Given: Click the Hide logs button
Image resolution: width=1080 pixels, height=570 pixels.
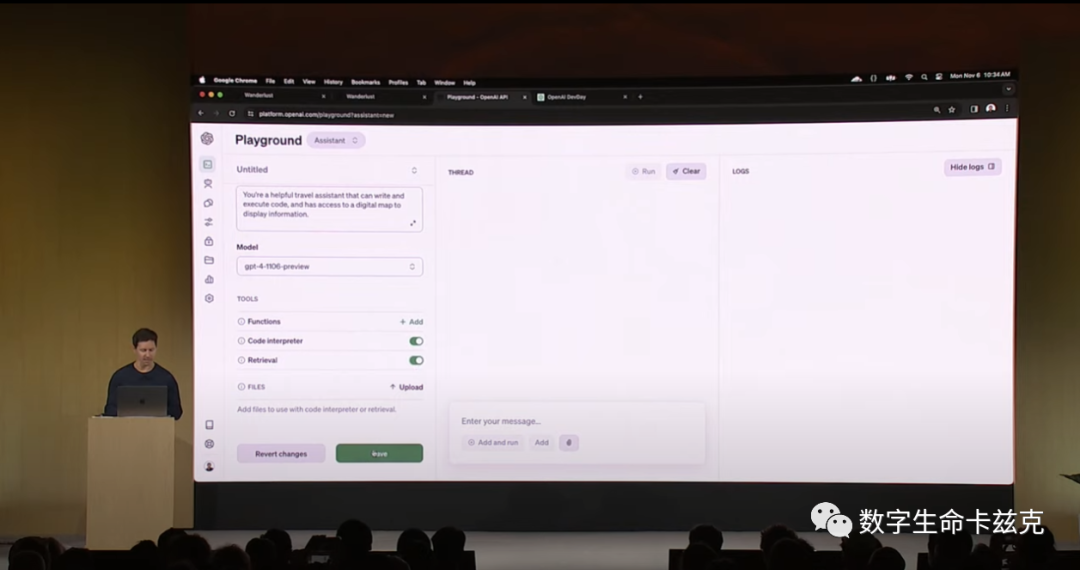Looking at the screenshot, I should click(973, 167).
